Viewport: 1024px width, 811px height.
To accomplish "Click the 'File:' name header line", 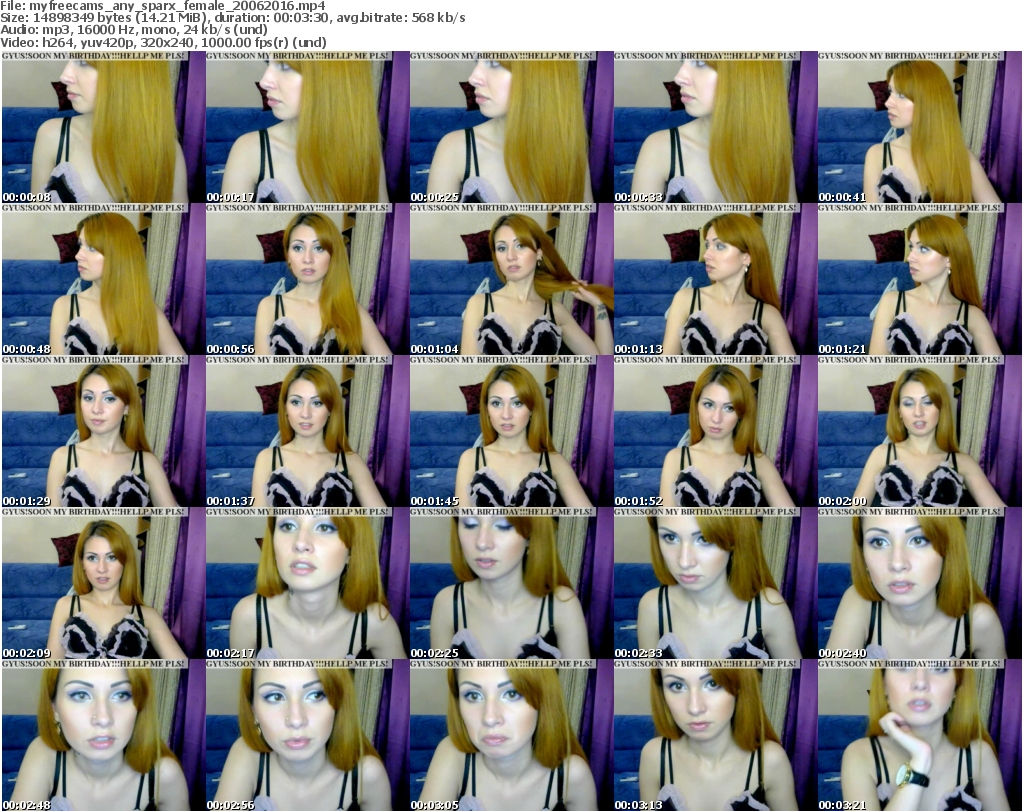I will coord(163,6).
